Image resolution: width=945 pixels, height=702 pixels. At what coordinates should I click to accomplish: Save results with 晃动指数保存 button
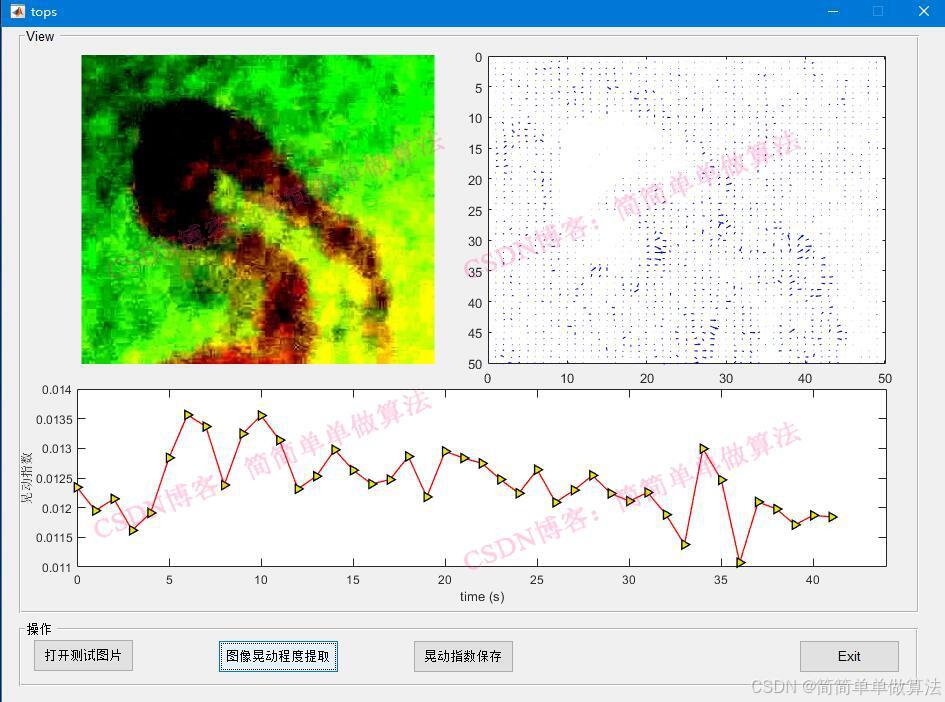[x=463, y=656]
